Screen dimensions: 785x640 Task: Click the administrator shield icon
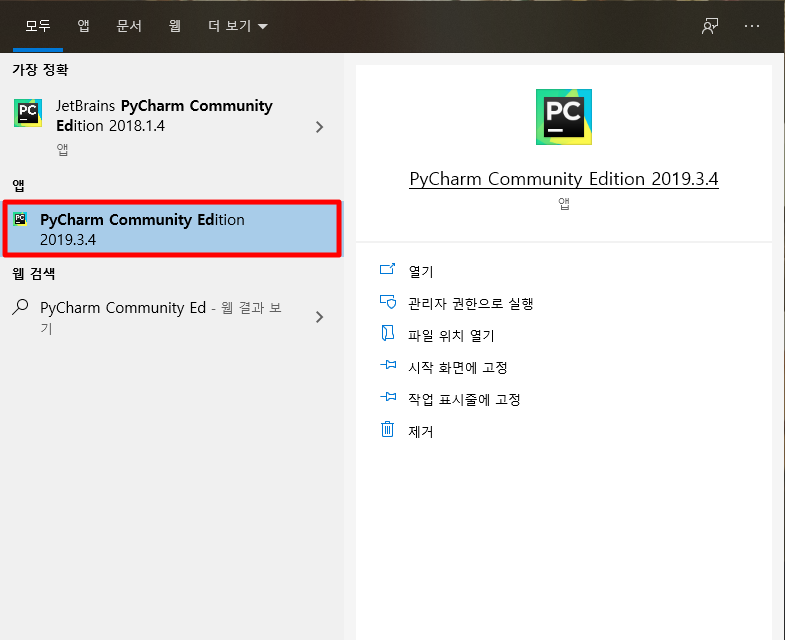387,301
